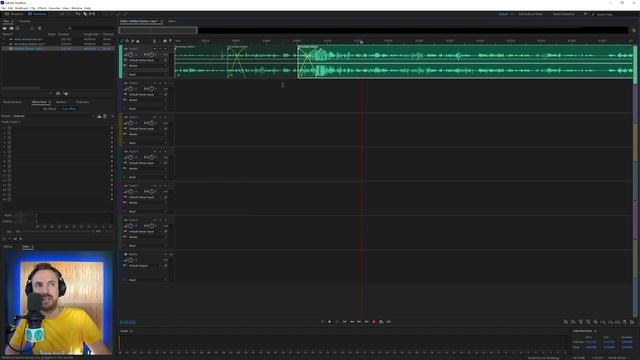Click the Record transport button

click(x=373, y=322)
